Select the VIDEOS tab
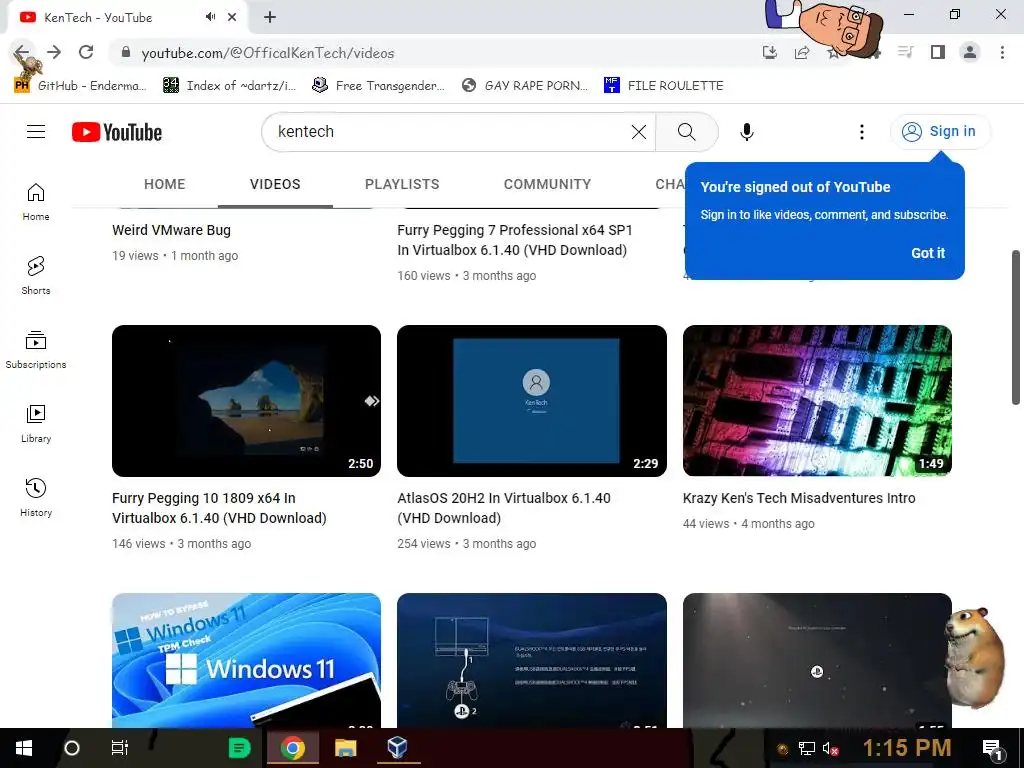The image size is (1024, 768). click(x=275, y=184)
